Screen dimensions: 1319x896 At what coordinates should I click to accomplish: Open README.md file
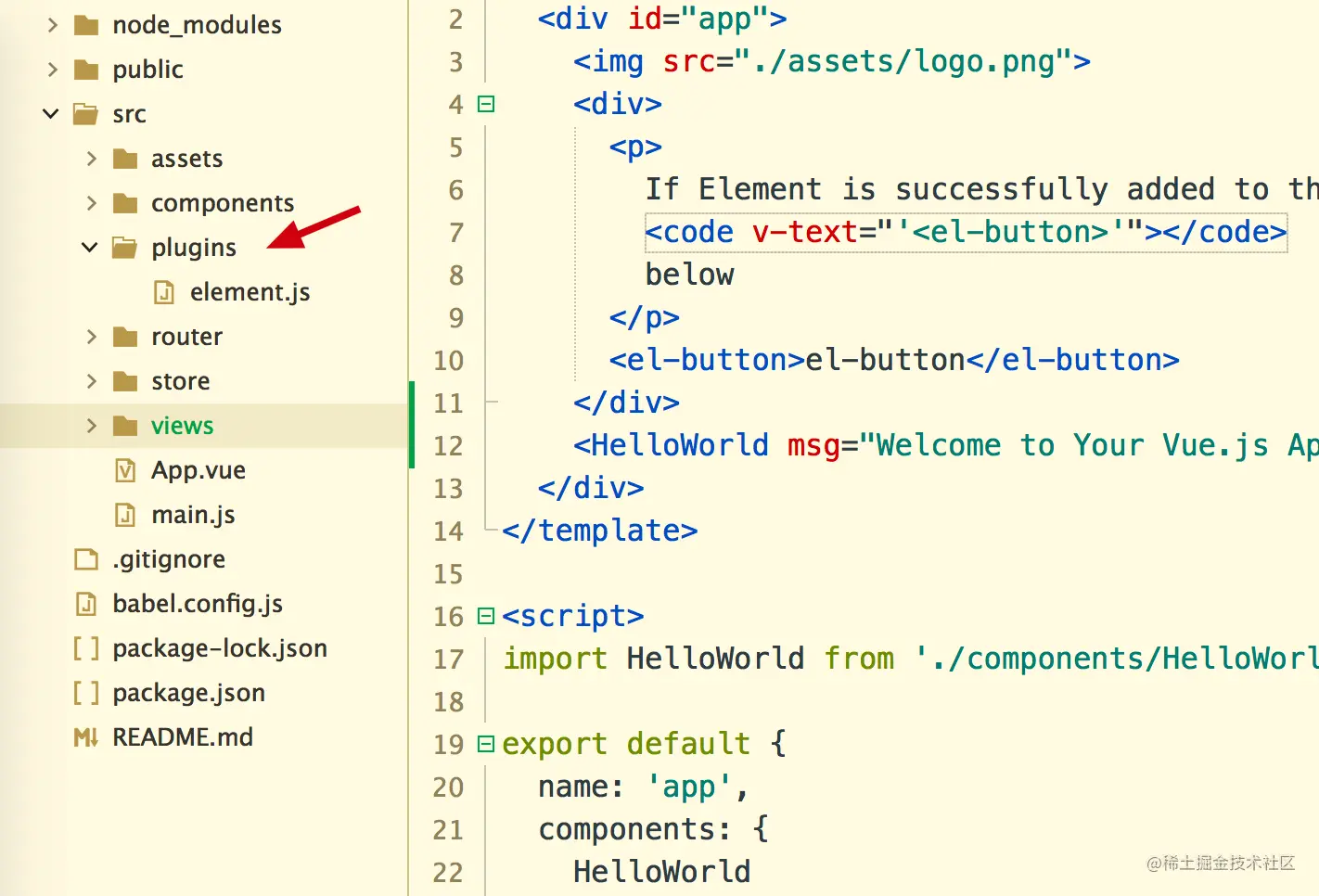coord(183,737)
